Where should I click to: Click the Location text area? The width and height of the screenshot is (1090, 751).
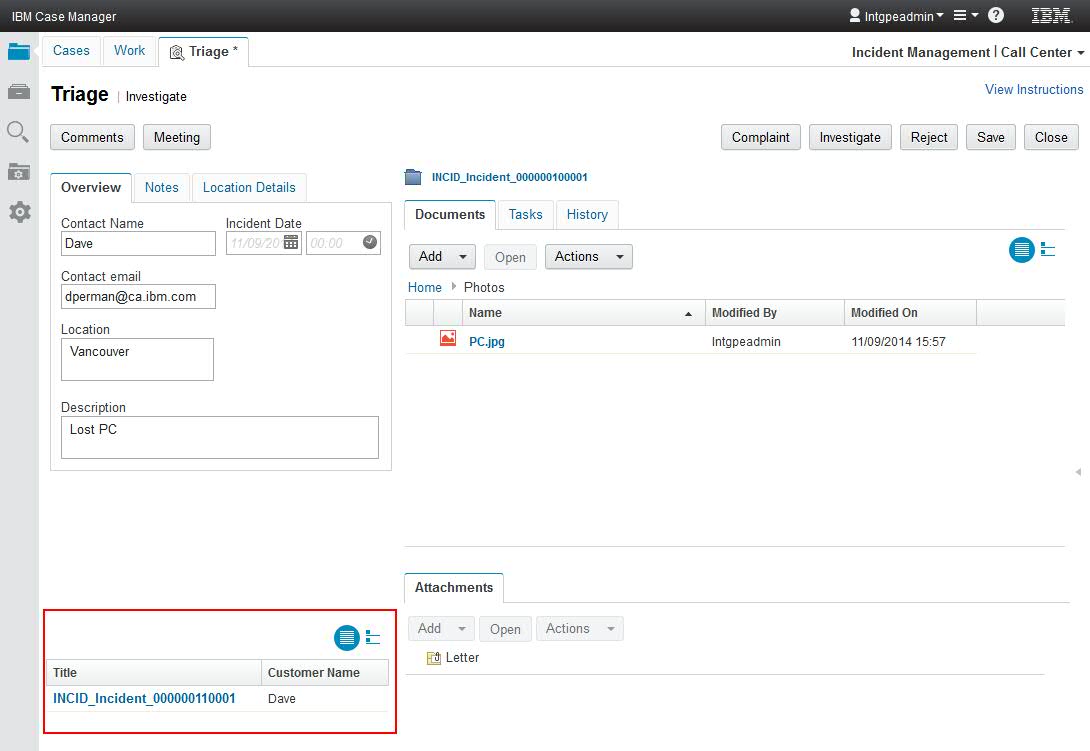click(137, 360)
